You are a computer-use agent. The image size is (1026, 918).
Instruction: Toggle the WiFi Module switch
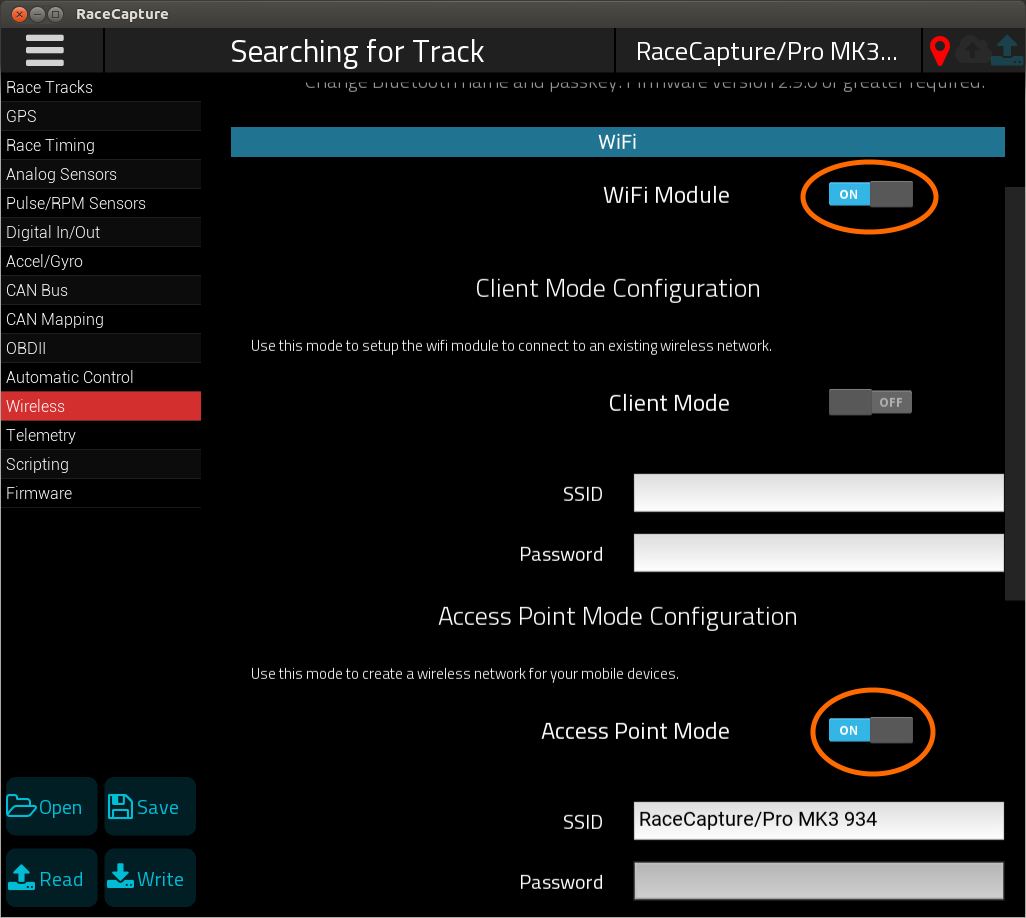pyautogui.click(x=870, y=194)
